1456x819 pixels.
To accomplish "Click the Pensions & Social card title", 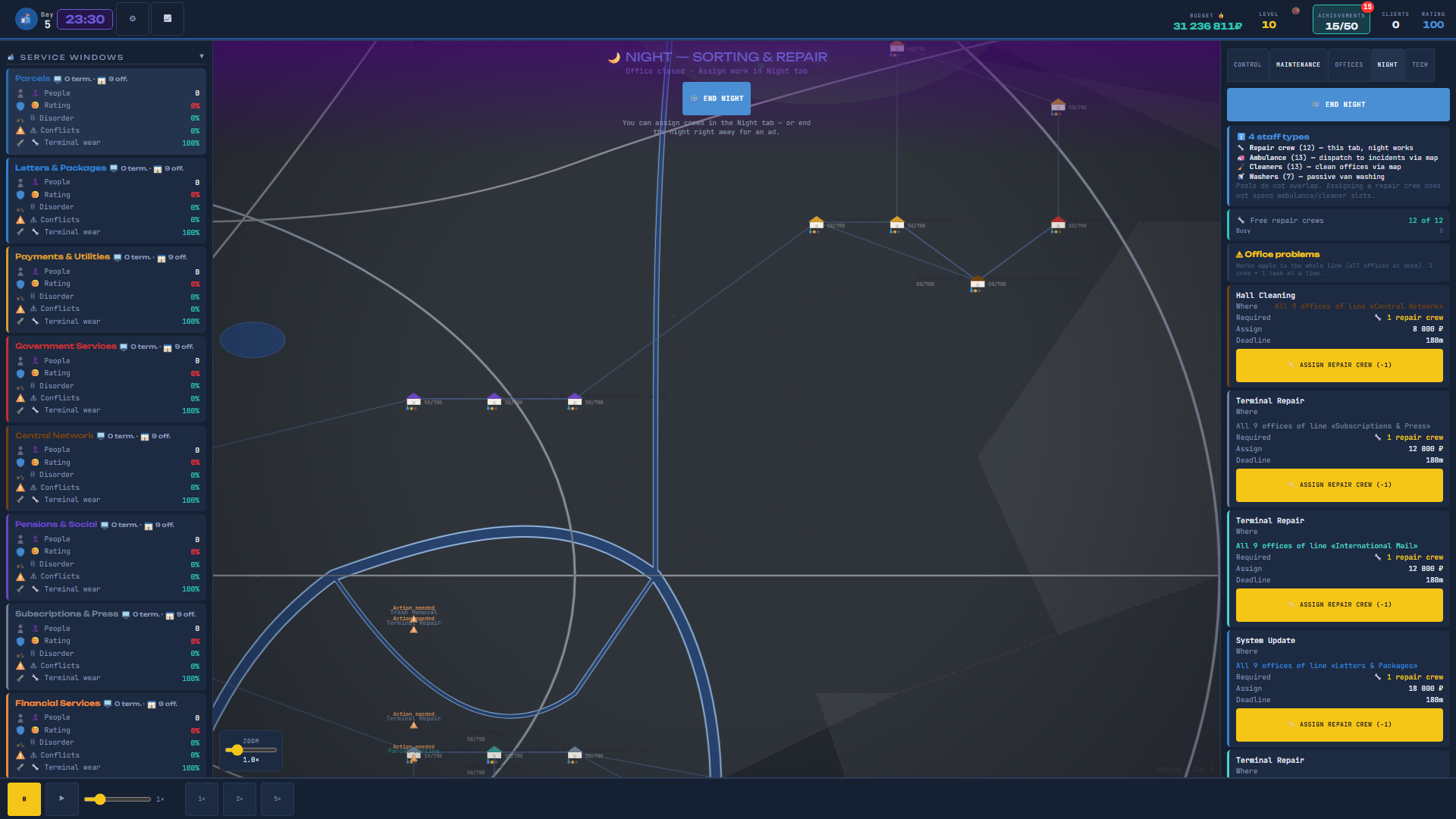I will pyautogui.click(x=56, y=525).
